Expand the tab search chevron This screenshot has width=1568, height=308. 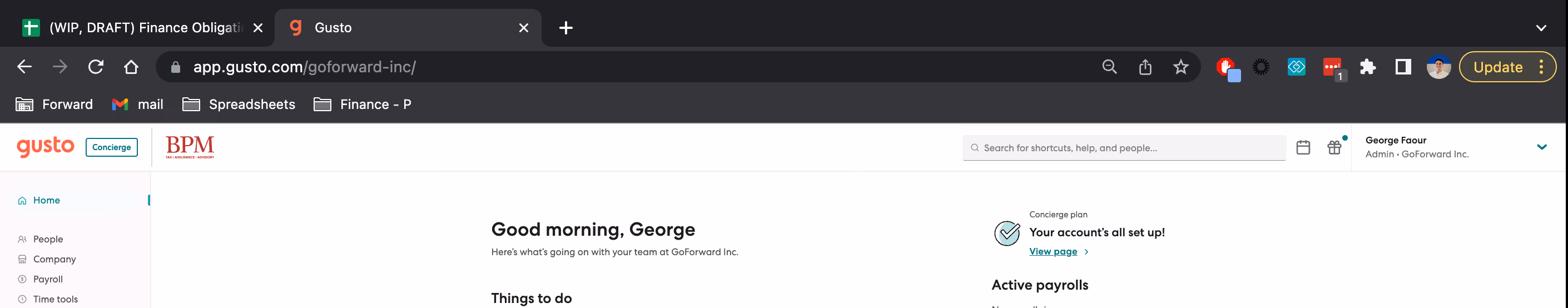(x=1541, y=28)
